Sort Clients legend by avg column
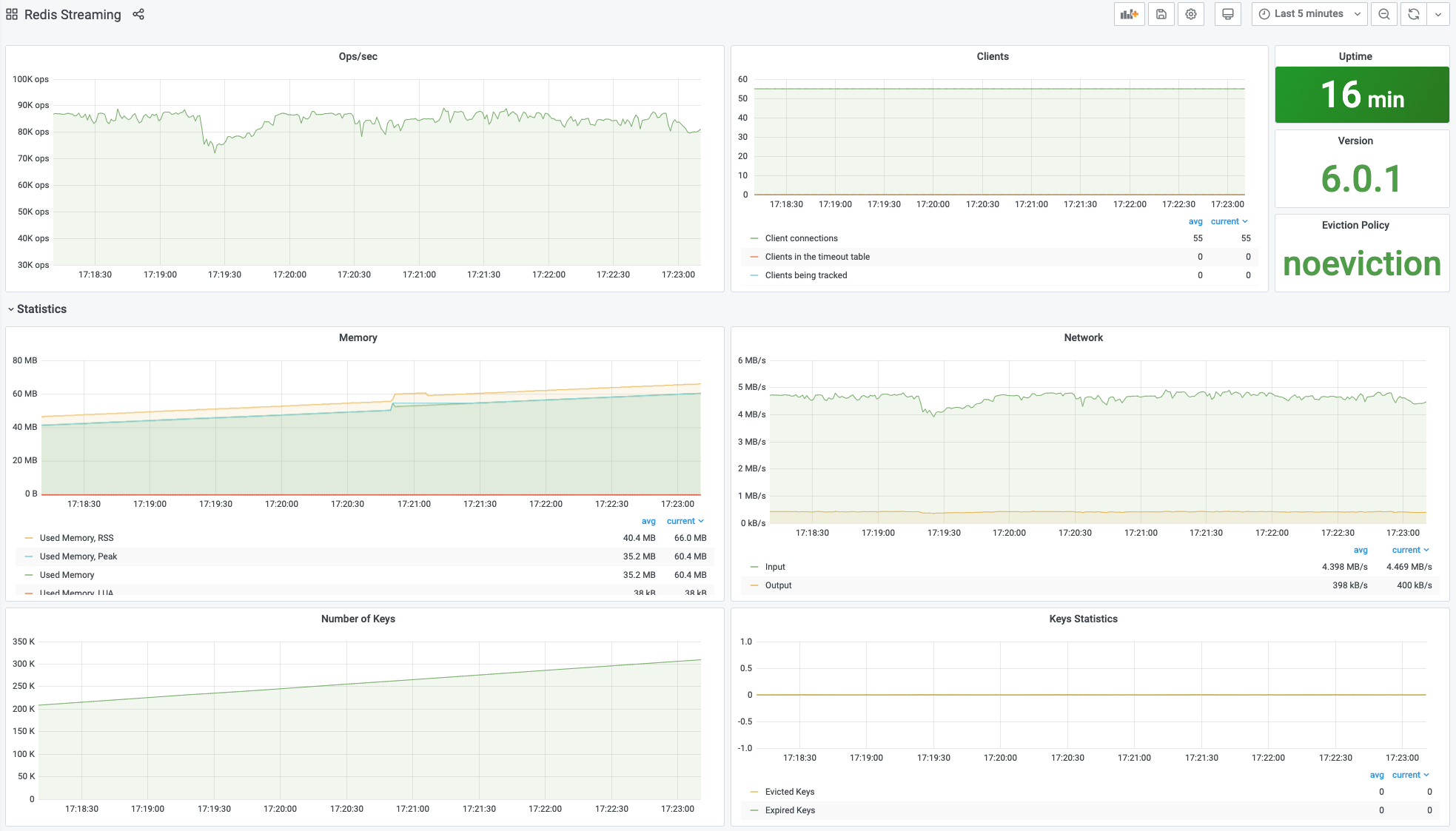1456x831 pixels. (x=1195, y=221)
